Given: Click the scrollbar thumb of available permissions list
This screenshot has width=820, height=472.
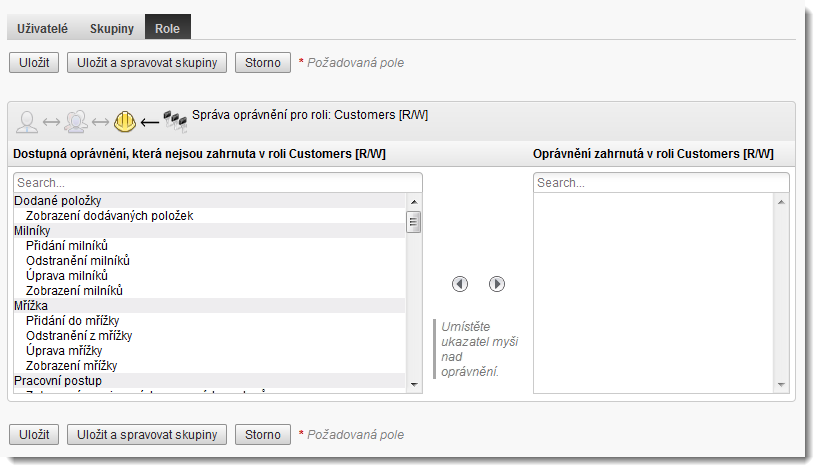Looking at the screenshot, I should [x=414, y=222].
